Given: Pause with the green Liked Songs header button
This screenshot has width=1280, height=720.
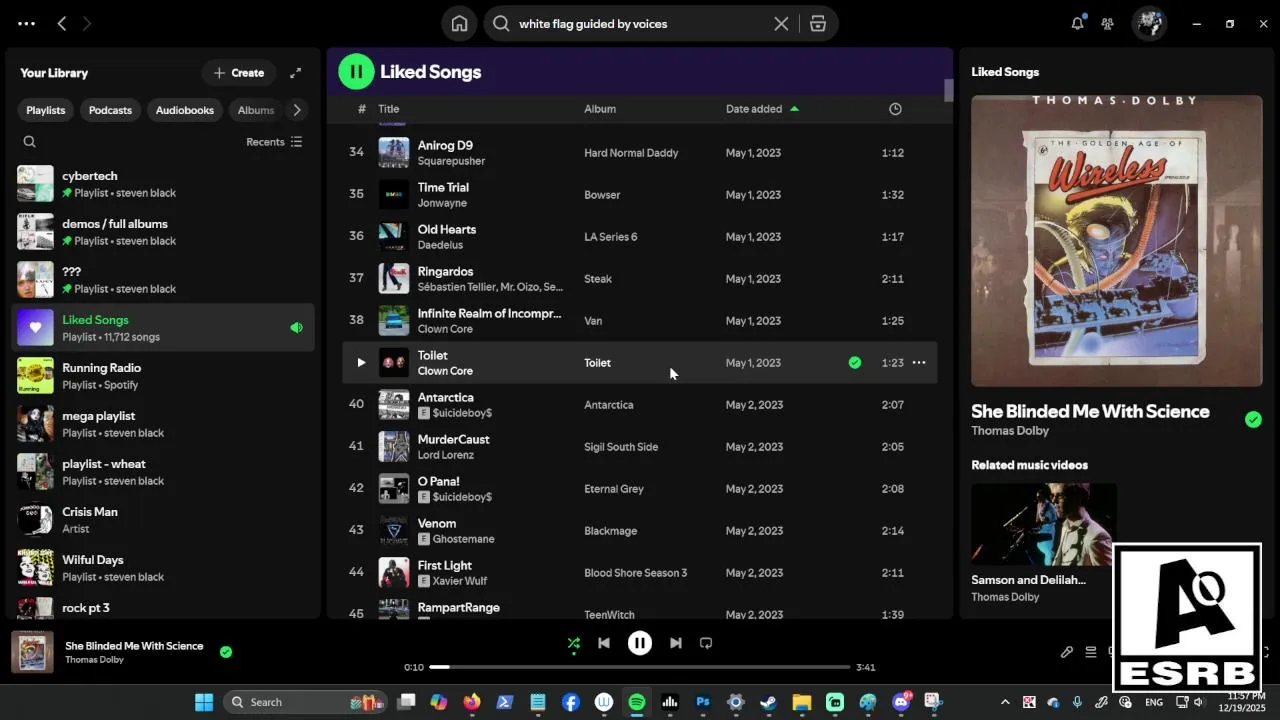Looking at the screenshot, I should click(x=356, y=72).
